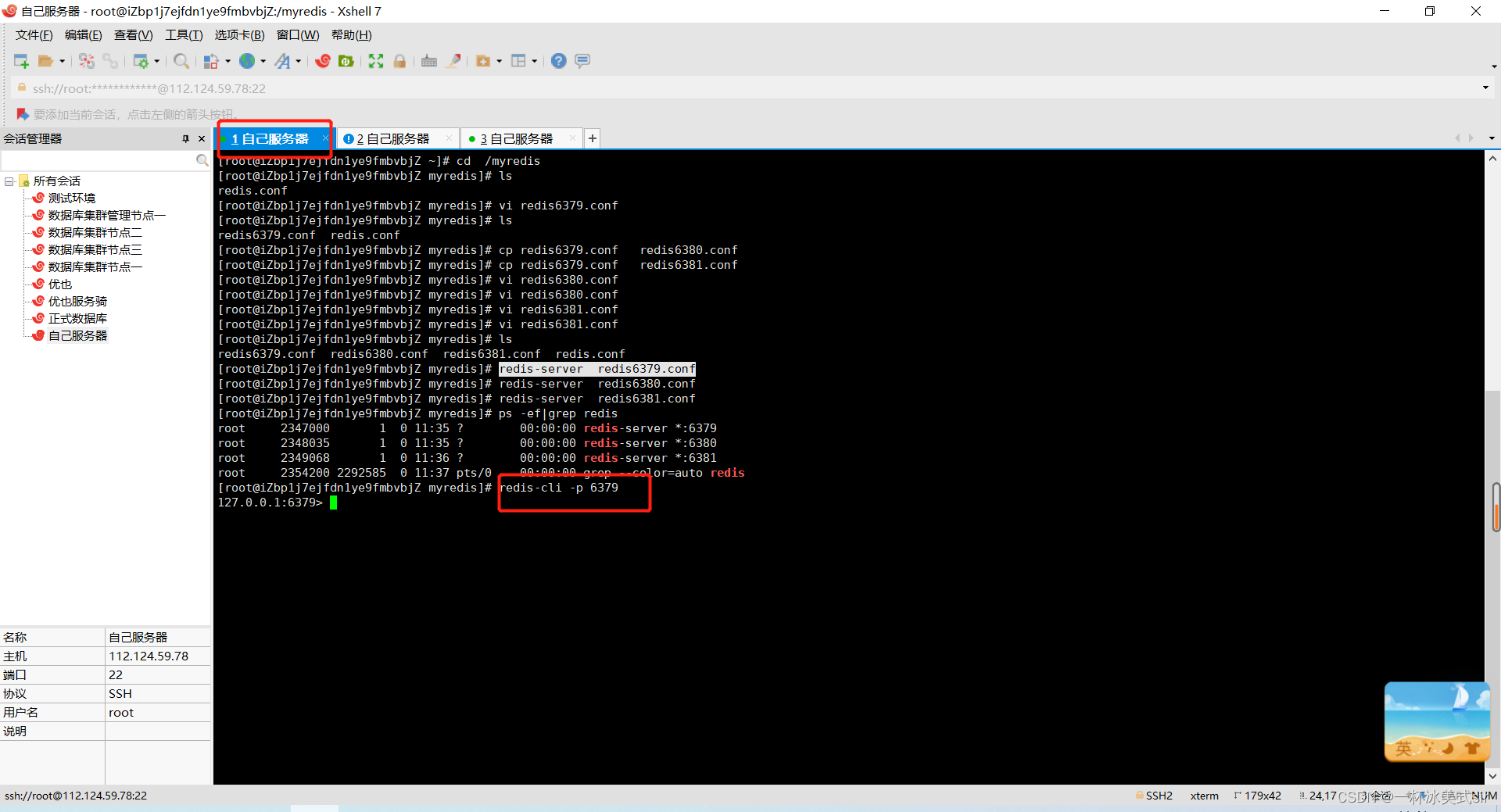Expand the layout dropdown arrow
Viewport: 1501px width, 812px height.
pos(535,61)
